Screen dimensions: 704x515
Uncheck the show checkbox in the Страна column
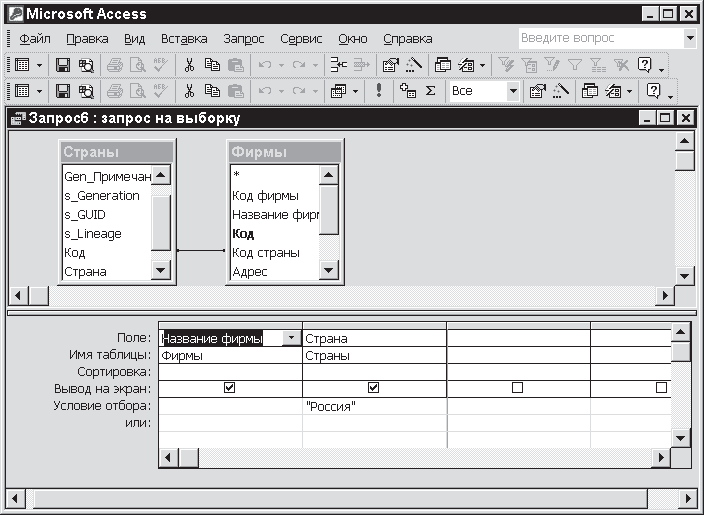(x=373, y=388)
